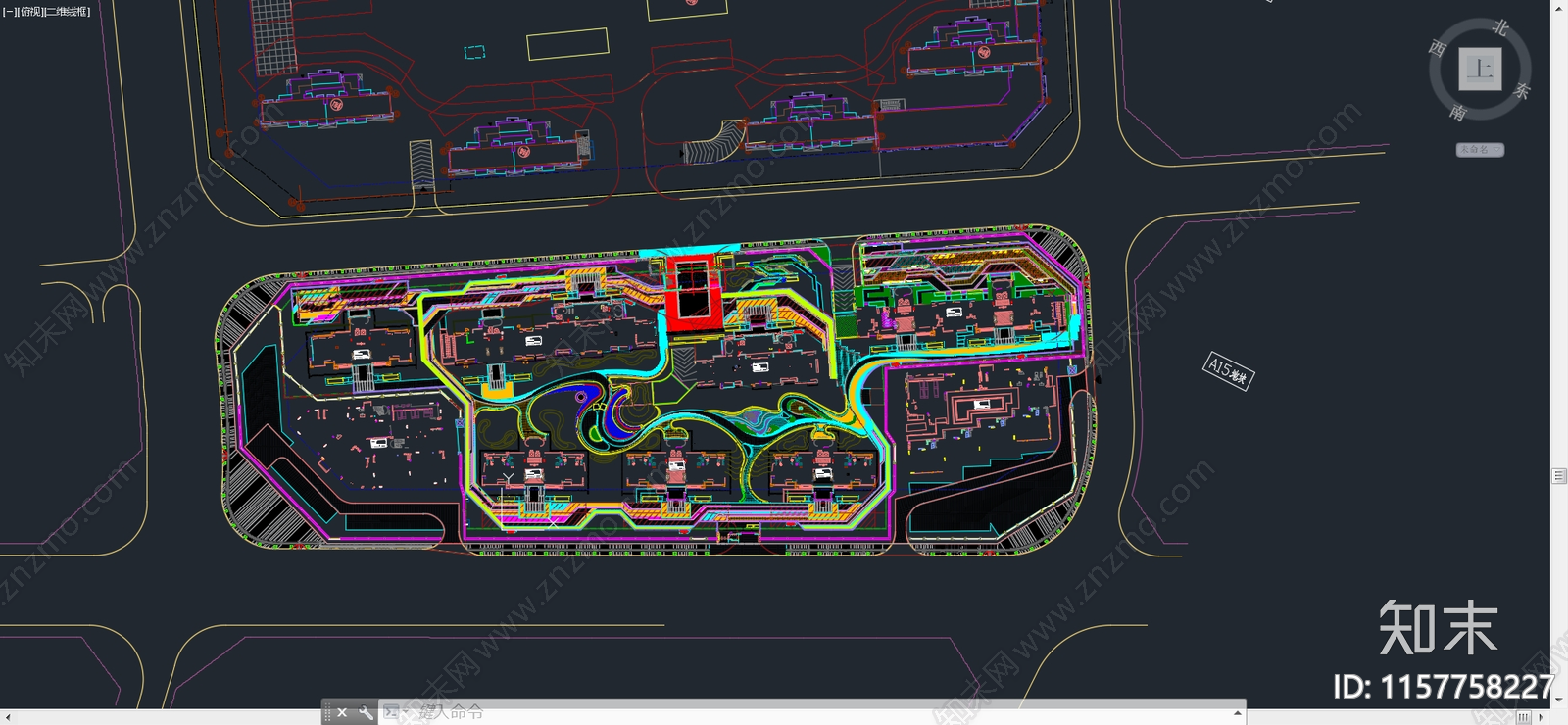1568x725 pixels.
Task: Select the A15地块 label in the drawing
Action: [x=1228, y=370]
